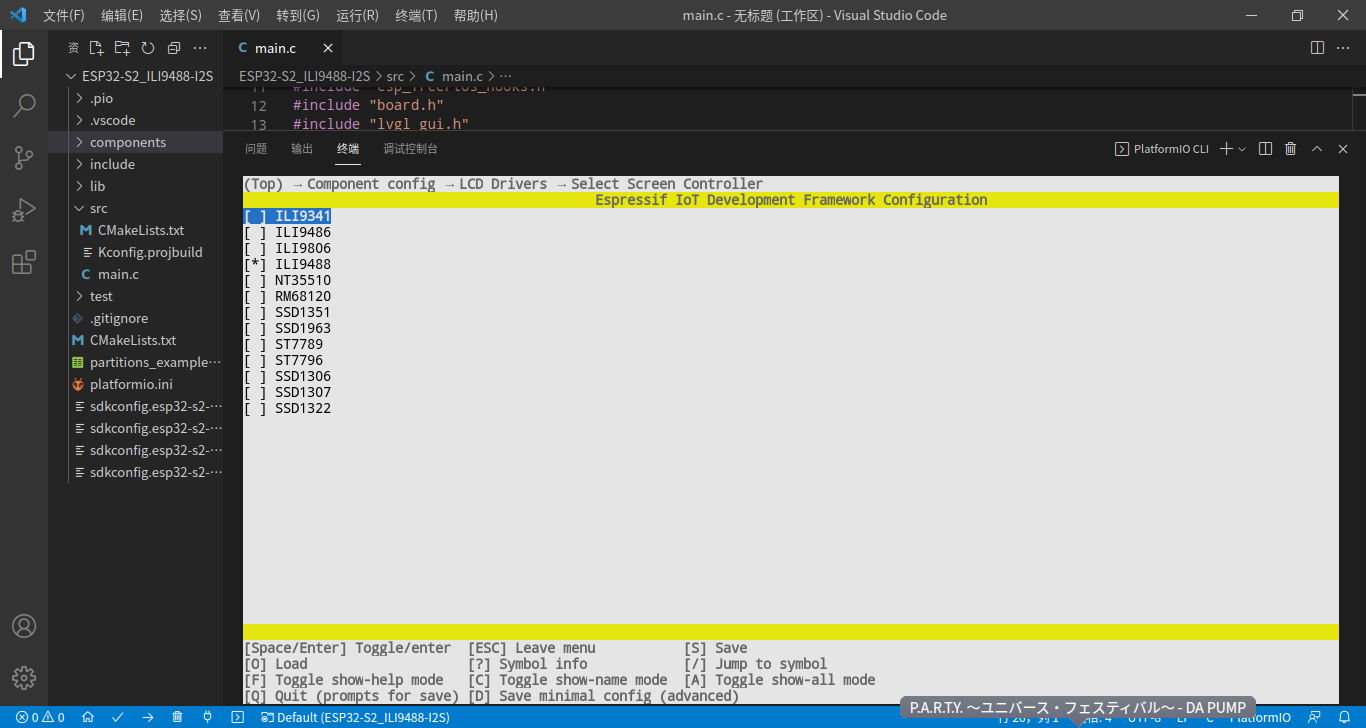Viewport: 1366px width, 728px height.
Task: Open PlatformIO Home via status bar house icon
Action: pyautogui.click(x=87, y=717)
